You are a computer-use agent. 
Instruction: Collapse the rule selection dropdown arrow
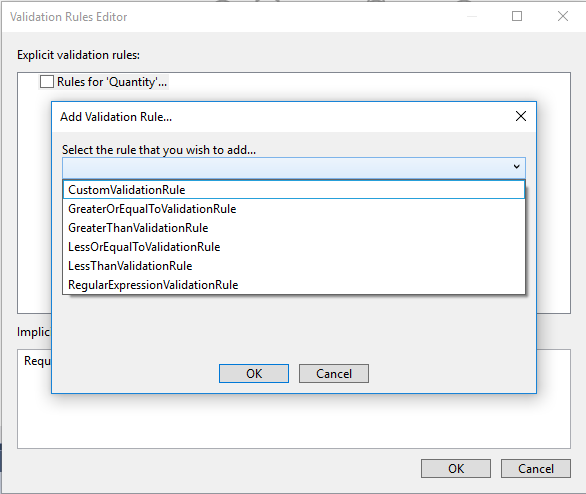pos(516,167)
